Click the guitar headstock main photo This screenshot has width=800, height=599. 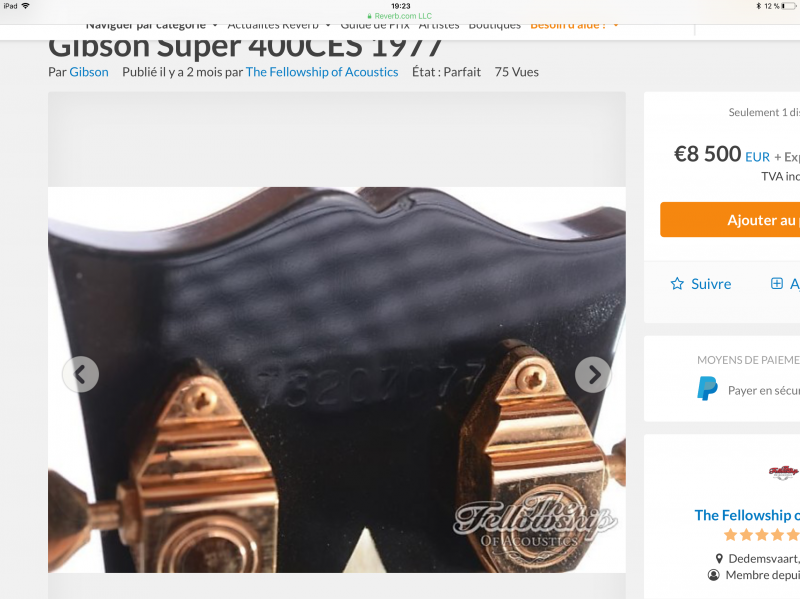click(x=337, y=380)
